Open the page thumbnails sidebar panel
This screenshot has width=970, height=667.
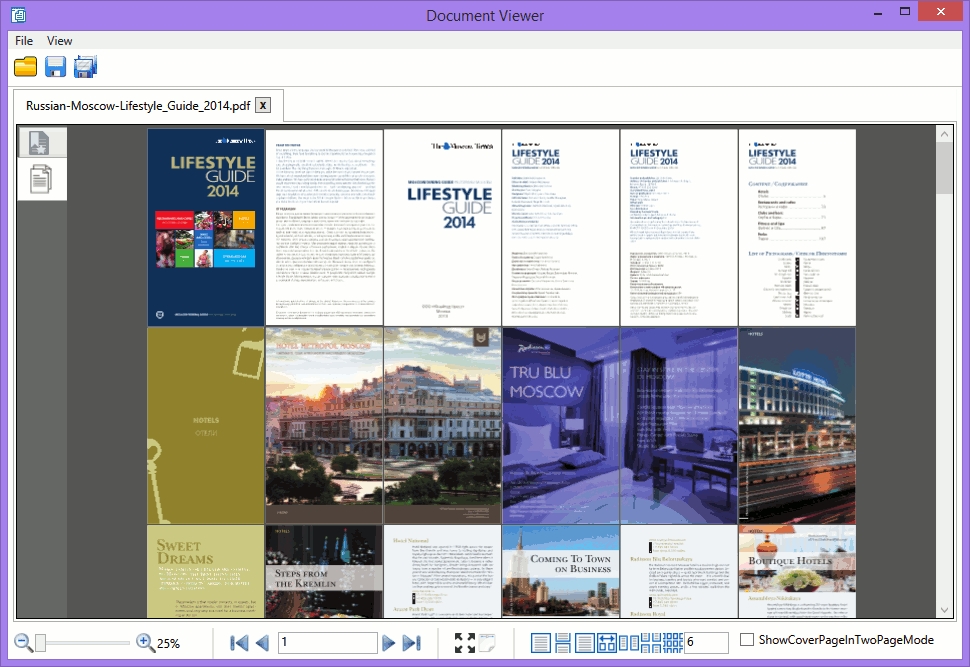(x=41, y=179)
